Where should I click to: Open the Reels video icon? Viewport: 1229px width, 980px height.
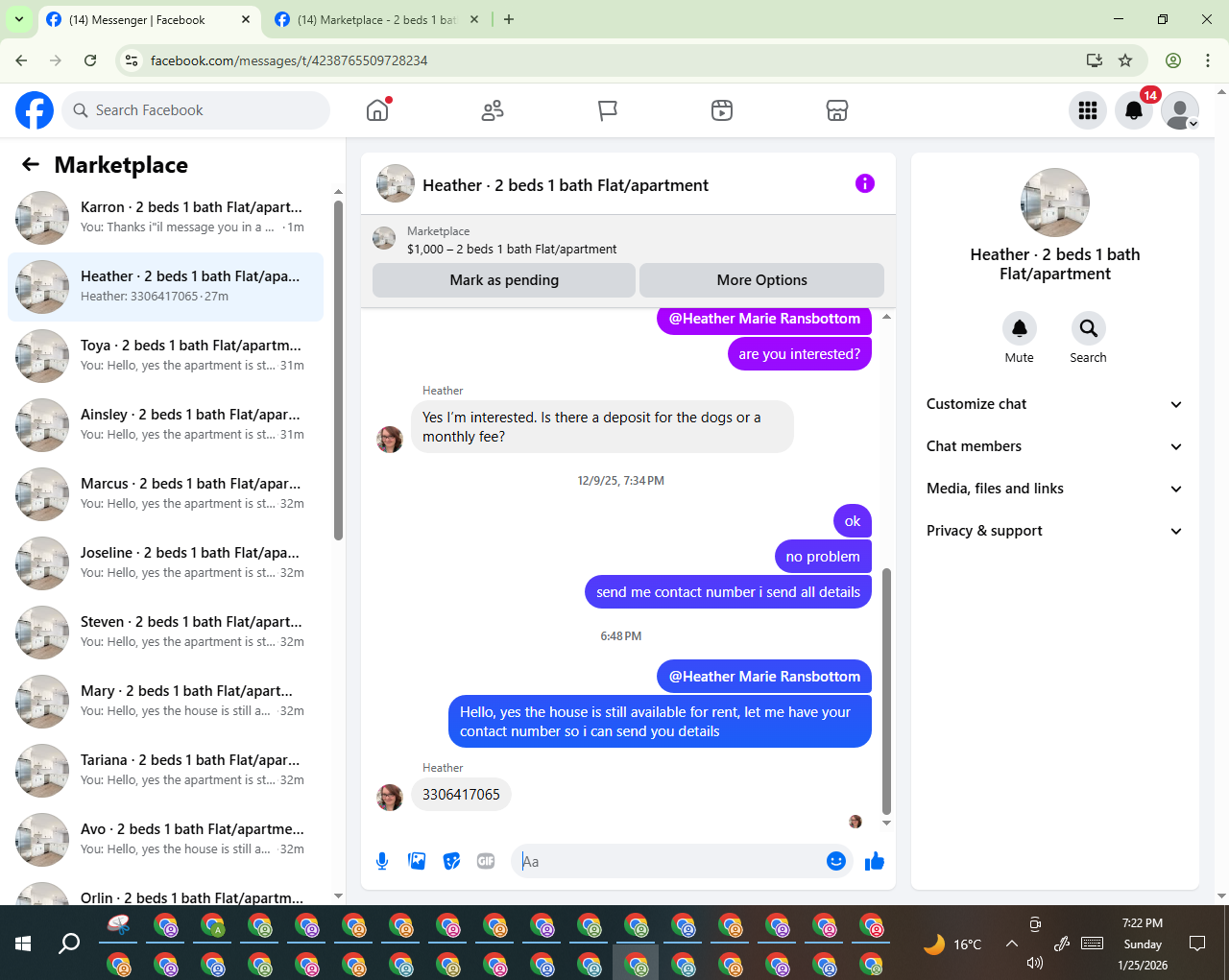722,110
